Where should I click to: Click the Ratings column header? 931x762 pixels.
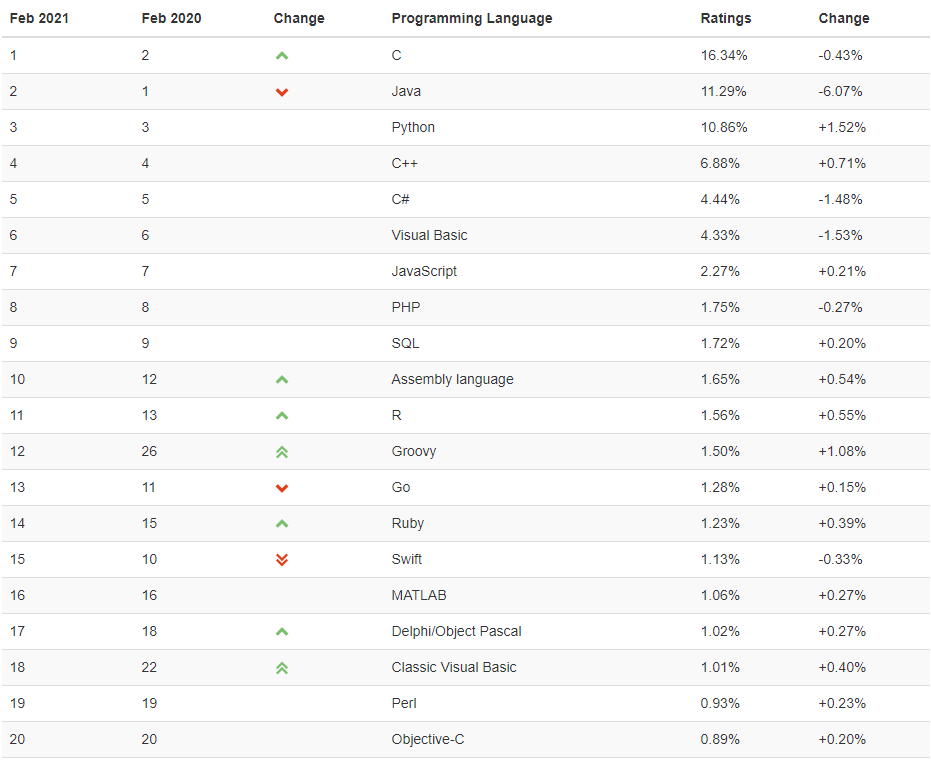click(x=725, y=18)
